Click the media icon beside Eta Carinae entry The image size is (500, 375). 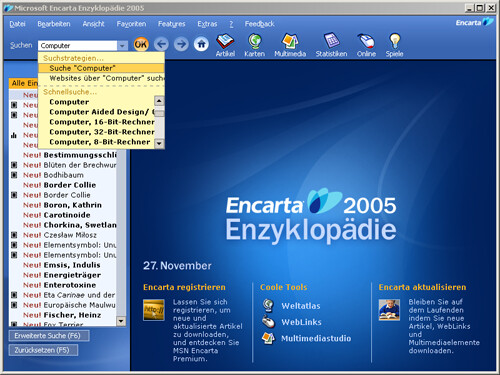pos(14,295)
